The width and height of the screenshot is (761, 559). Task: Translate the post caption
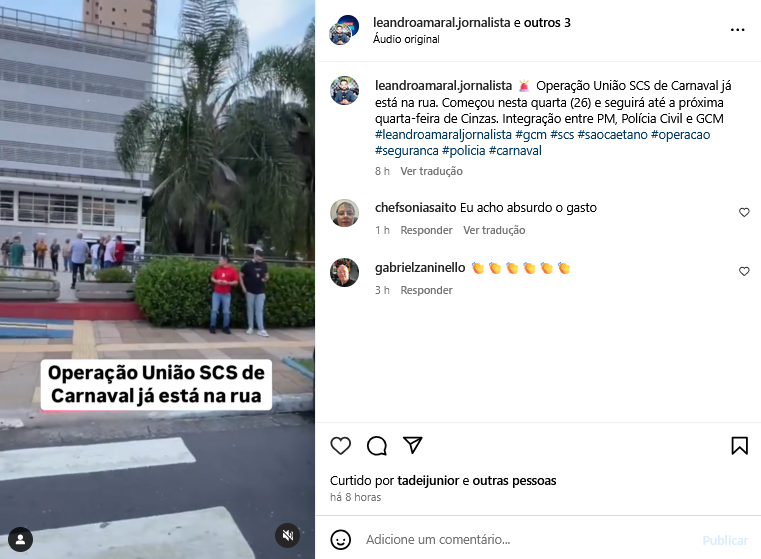point(431,171)
